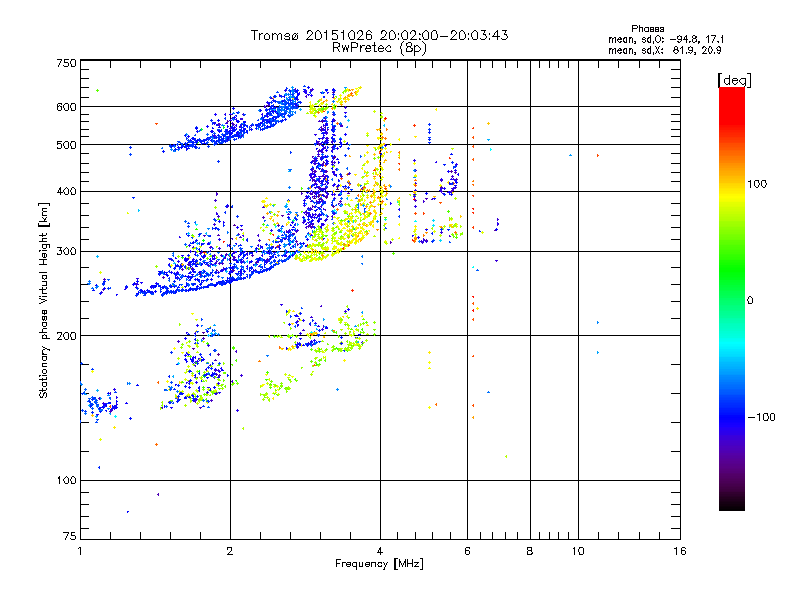800x600 pixels.
Task: Click y-axis tick label '600'
Action: [x=66, y=107]
